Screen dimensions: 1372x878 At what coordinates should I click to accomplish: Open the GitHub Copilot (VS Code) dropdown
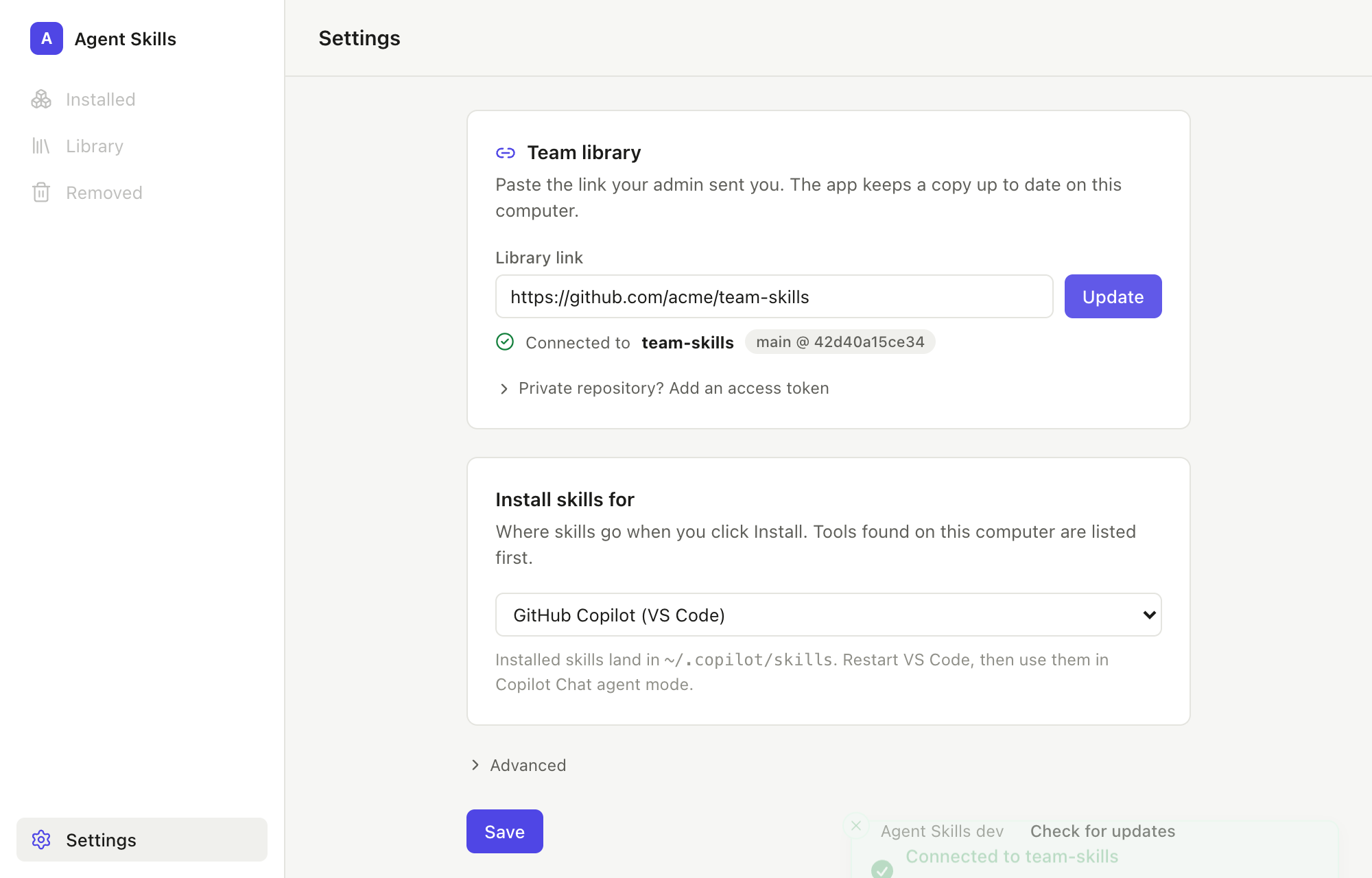point(829,615)
